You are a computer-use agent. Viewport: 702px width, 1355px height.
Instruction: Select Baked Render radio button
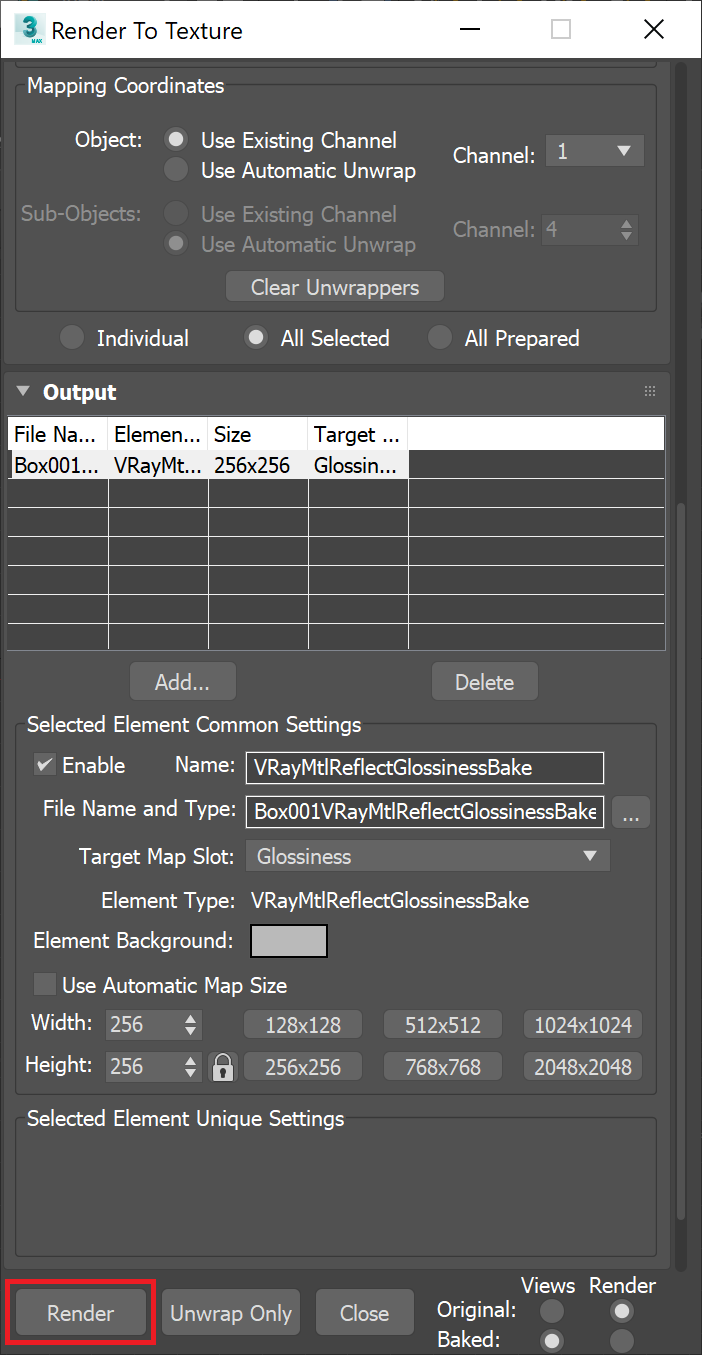pyautogui.click(x=622, y=1340)
